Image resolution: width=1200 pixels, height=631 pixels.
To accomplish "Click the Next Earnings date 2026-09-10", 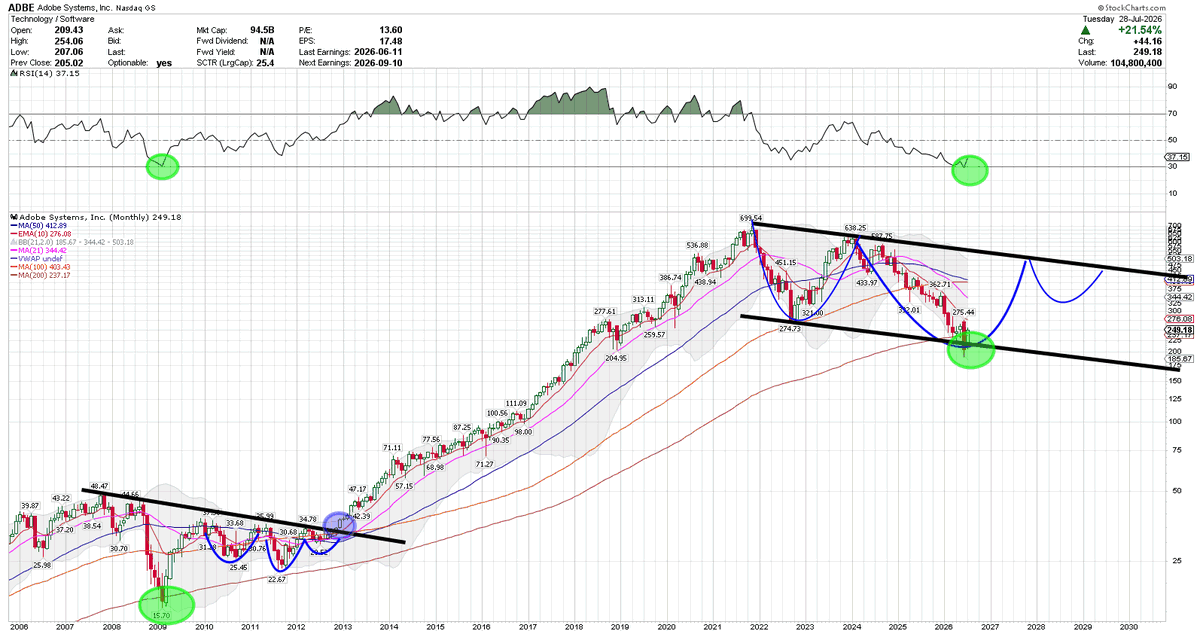I will point(378,63).
